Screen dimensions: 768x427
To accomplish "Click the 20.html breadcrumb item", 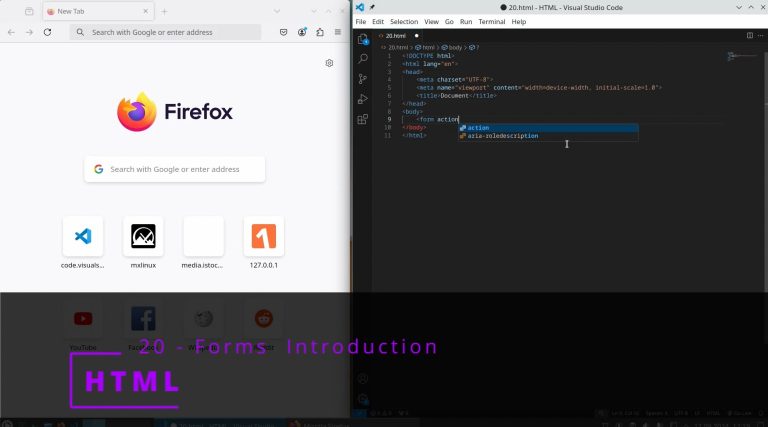I will click(398, 47).
